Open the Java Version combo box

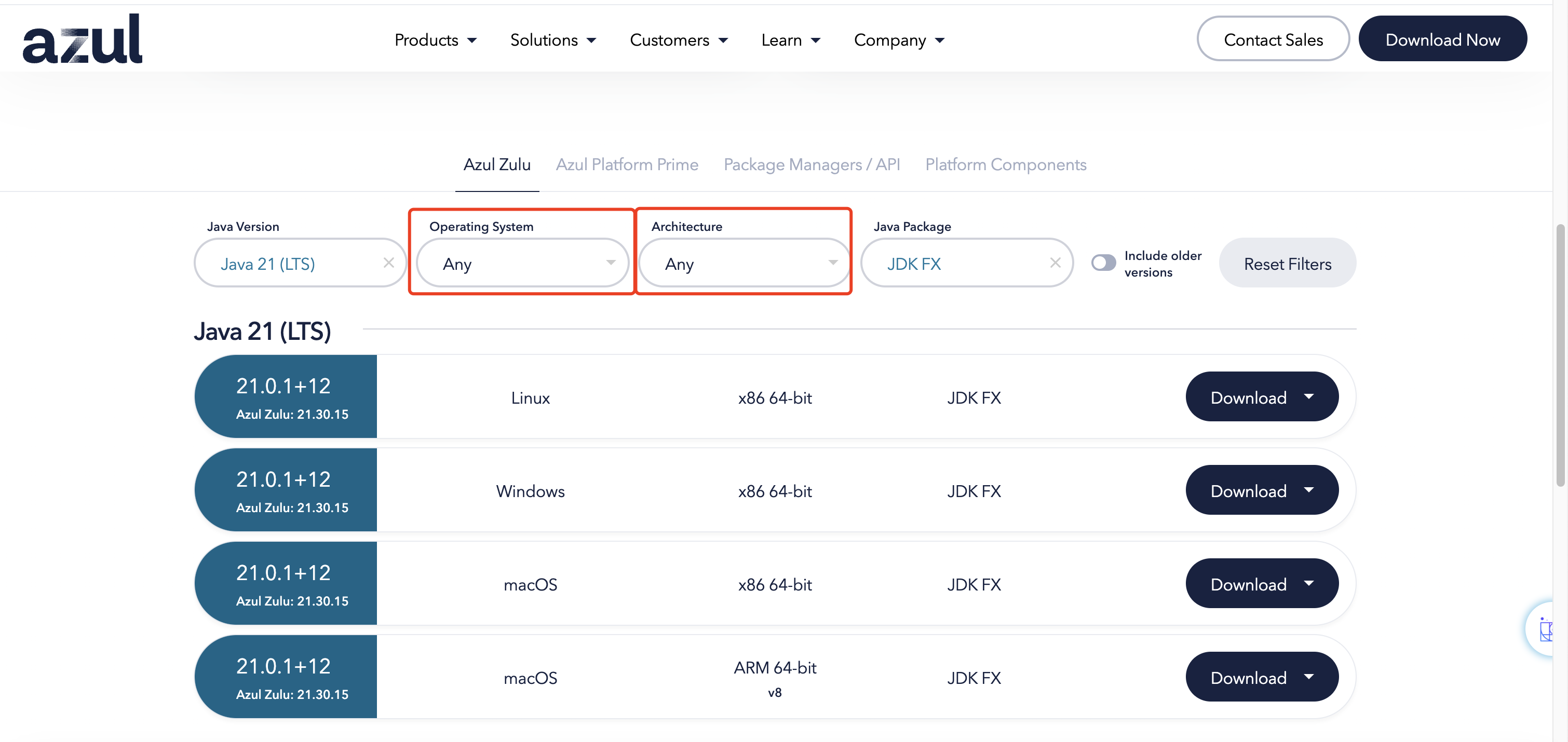[300, 263]
